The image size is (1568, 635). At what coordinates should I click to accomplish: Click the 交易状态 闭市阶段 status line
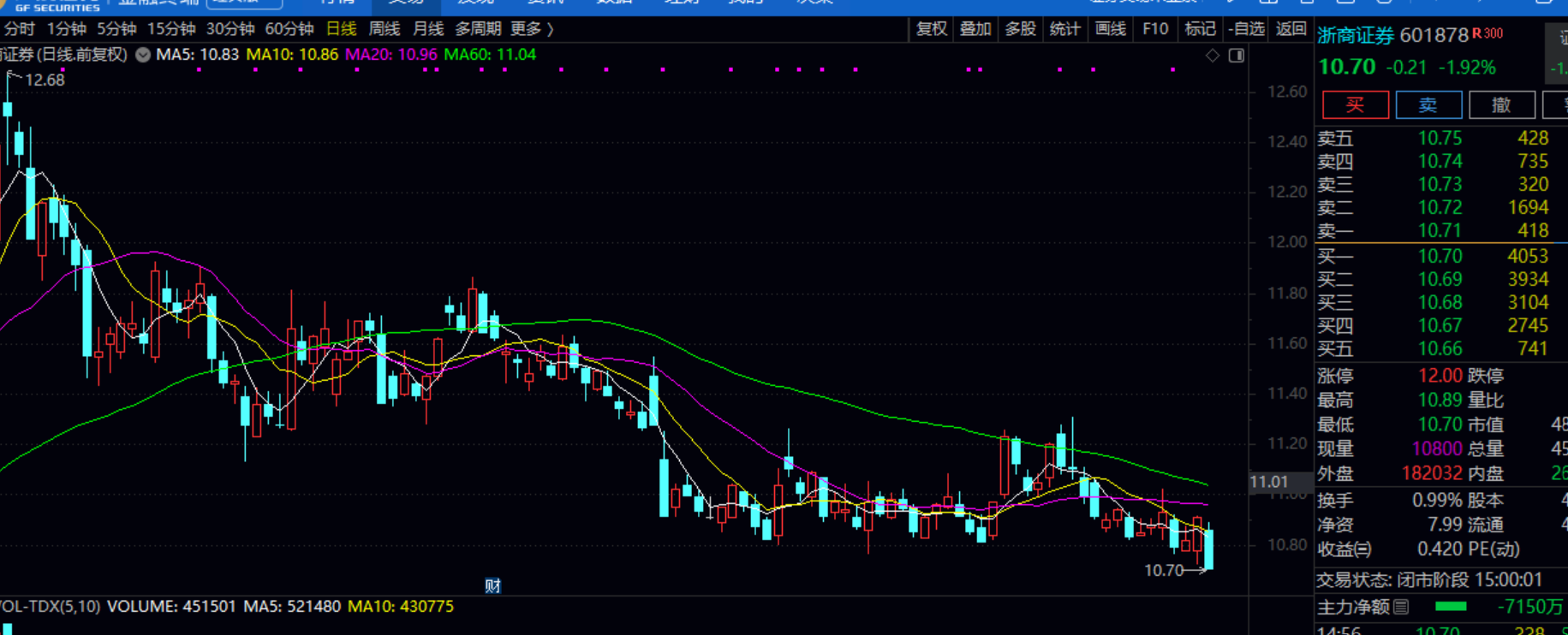(1429, 580)
